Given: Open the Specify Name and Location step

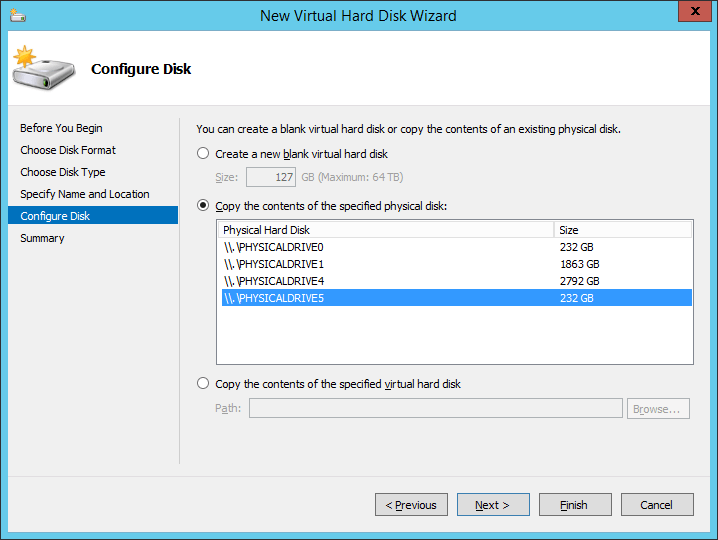Looking at the screenshot, I should [85, 194].
